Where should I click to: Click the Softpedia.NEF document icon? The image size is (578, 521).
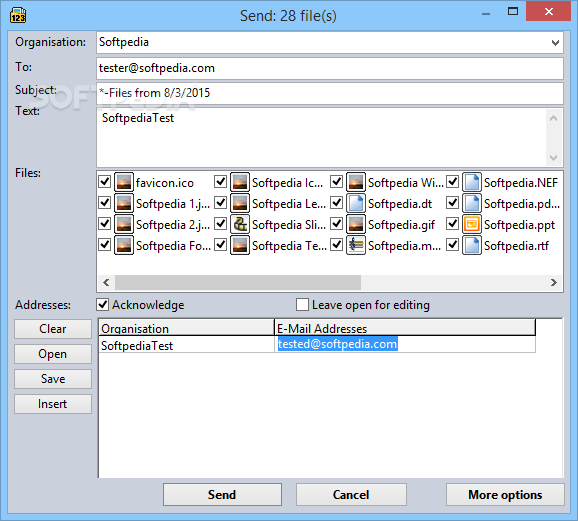(472, 182)
